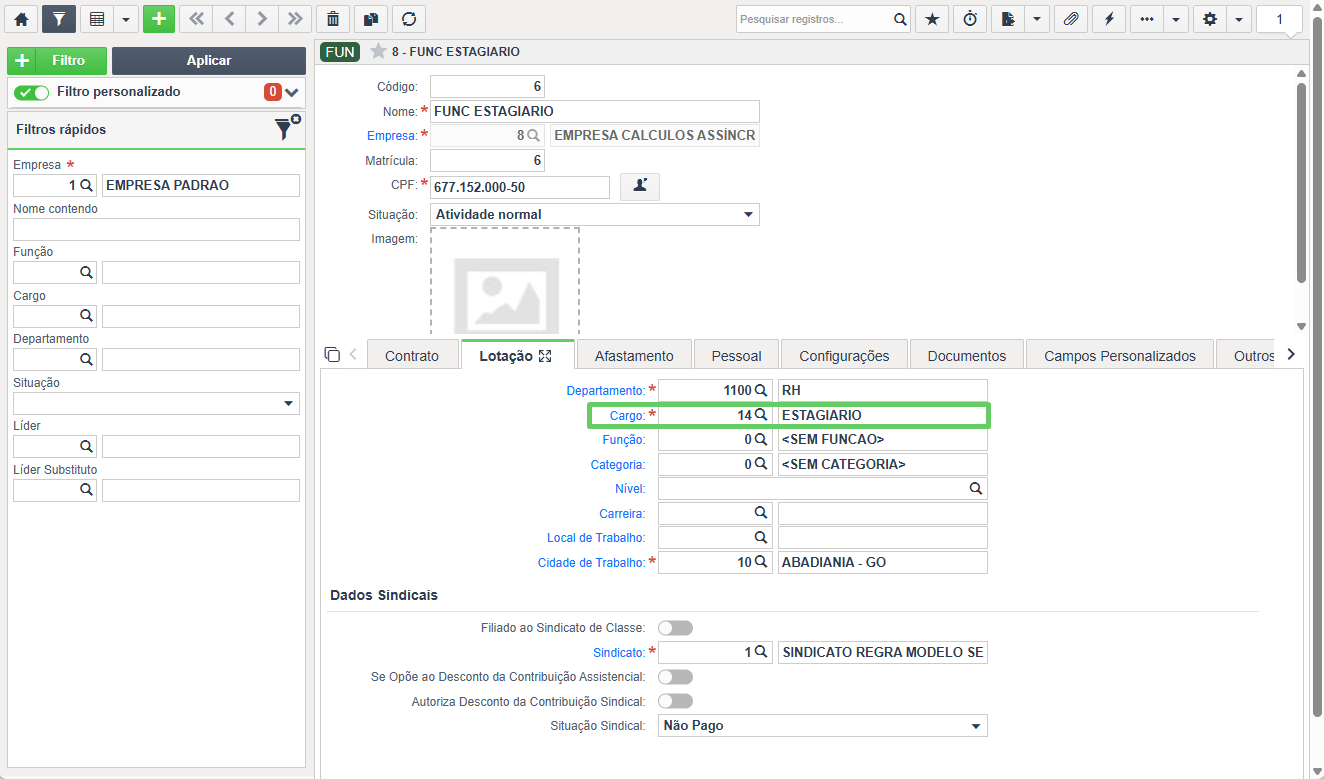Expand the Situação Sindical Não Pago dropdown

tap(823, 726)
